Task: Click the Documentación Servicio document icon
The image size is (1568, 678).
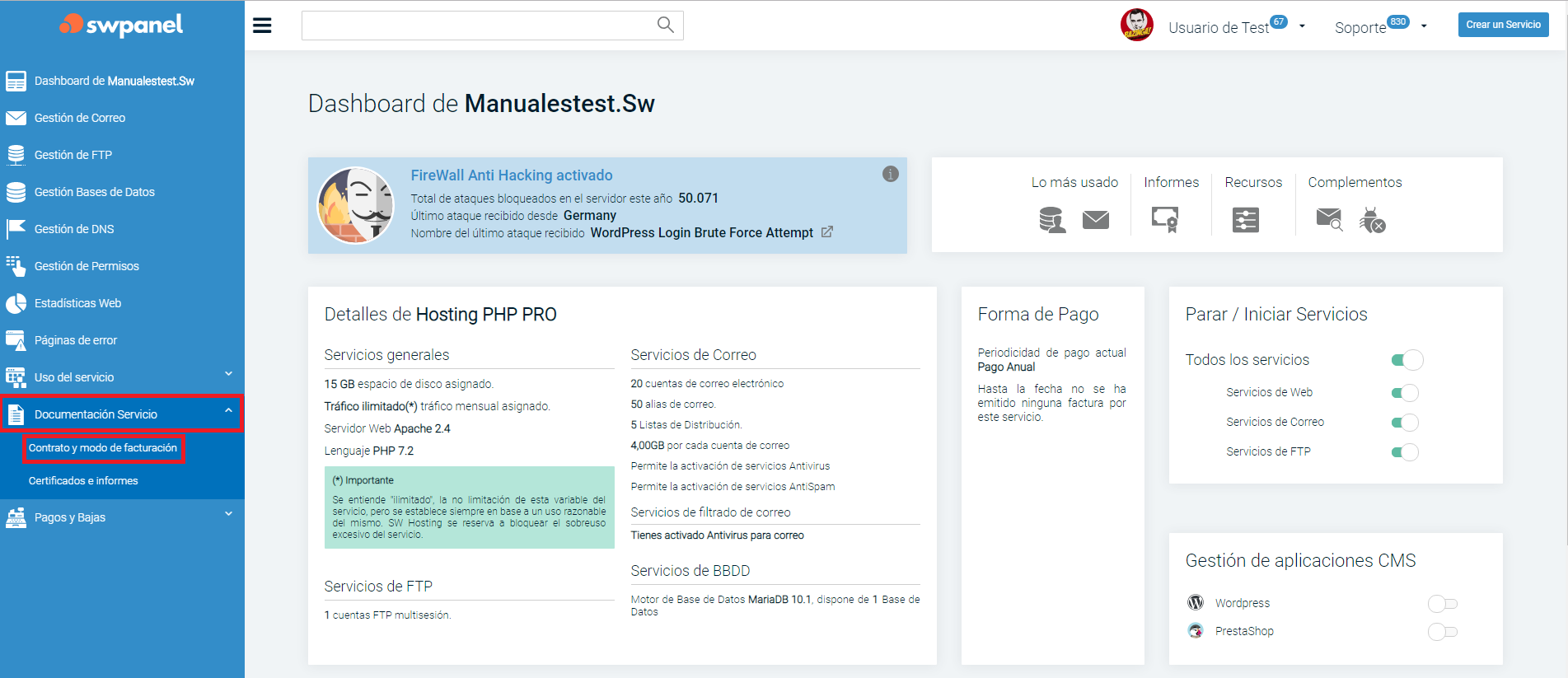Action: click(x=16, y=414)
